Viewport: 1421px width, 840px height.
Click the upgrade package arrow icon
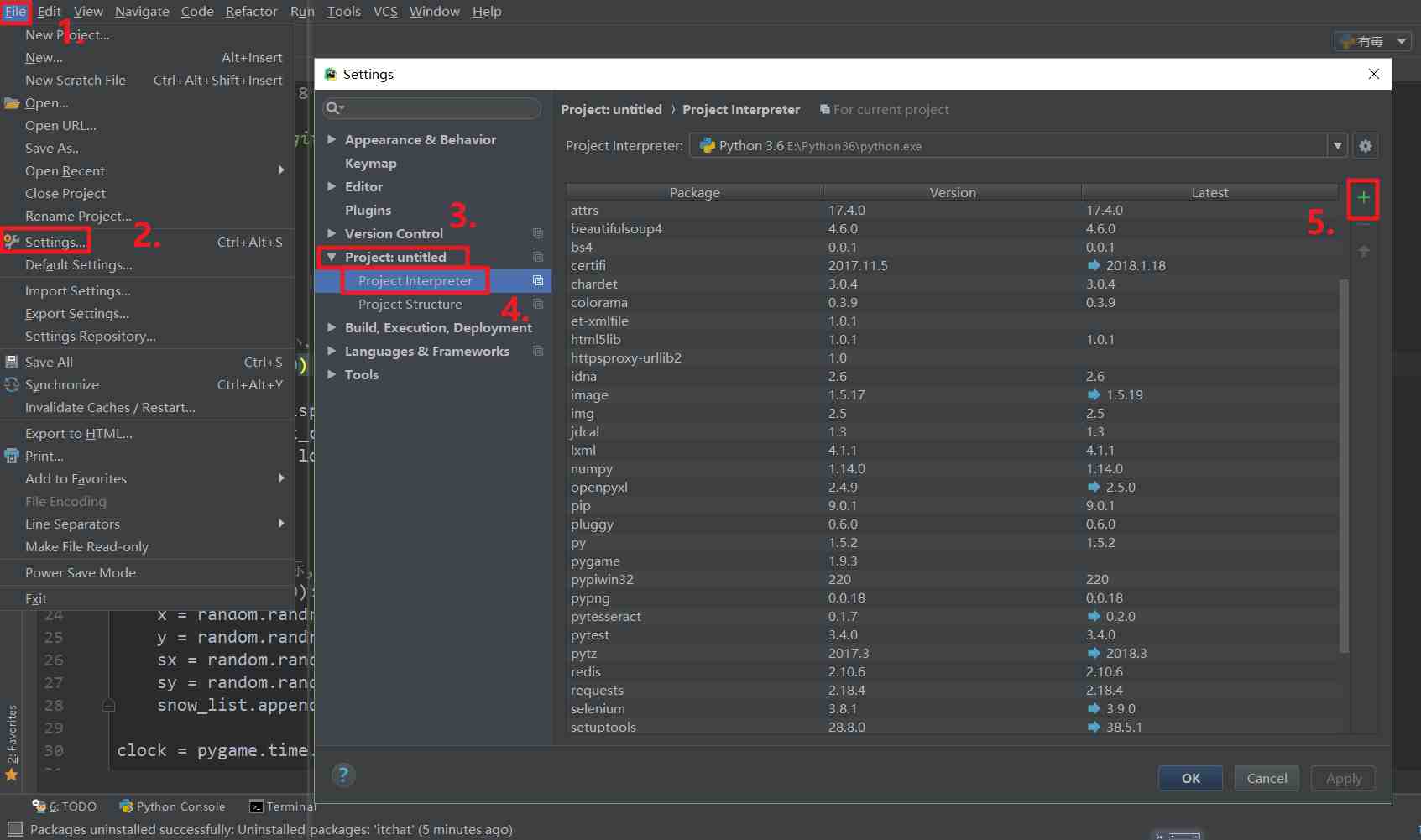pos(1364,251)
